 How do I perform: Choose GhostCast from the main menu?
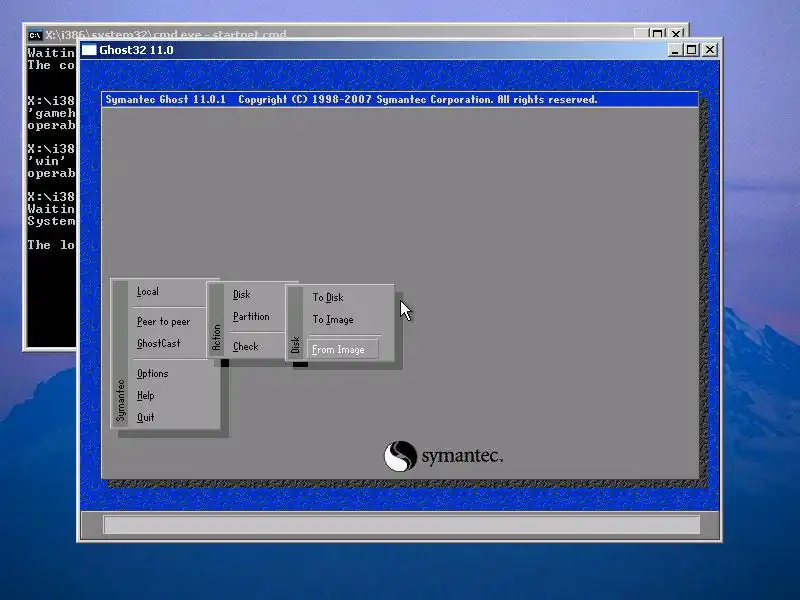pos(159,343)
